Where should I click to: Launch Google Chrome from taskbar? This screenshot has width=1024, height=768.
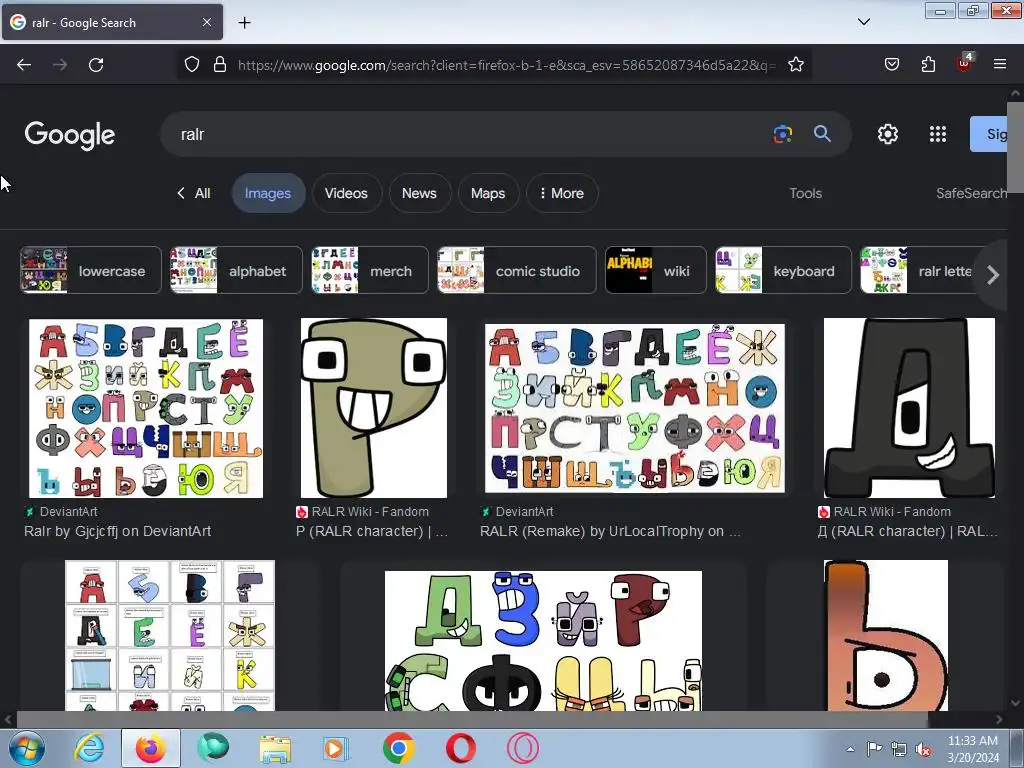[x=398, y=748]
